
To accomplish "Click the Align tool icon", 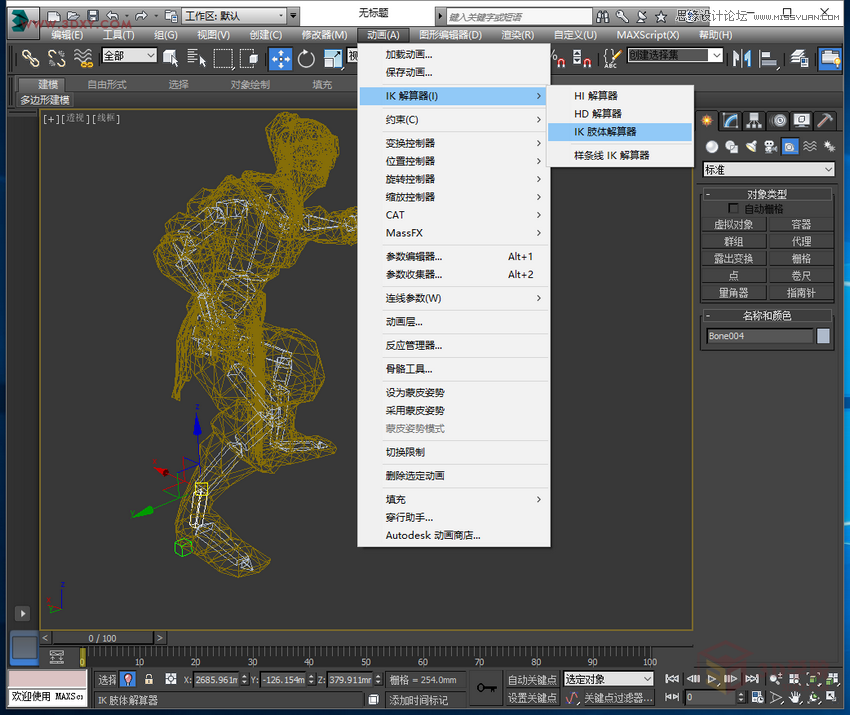I will (x=769, y=58).
